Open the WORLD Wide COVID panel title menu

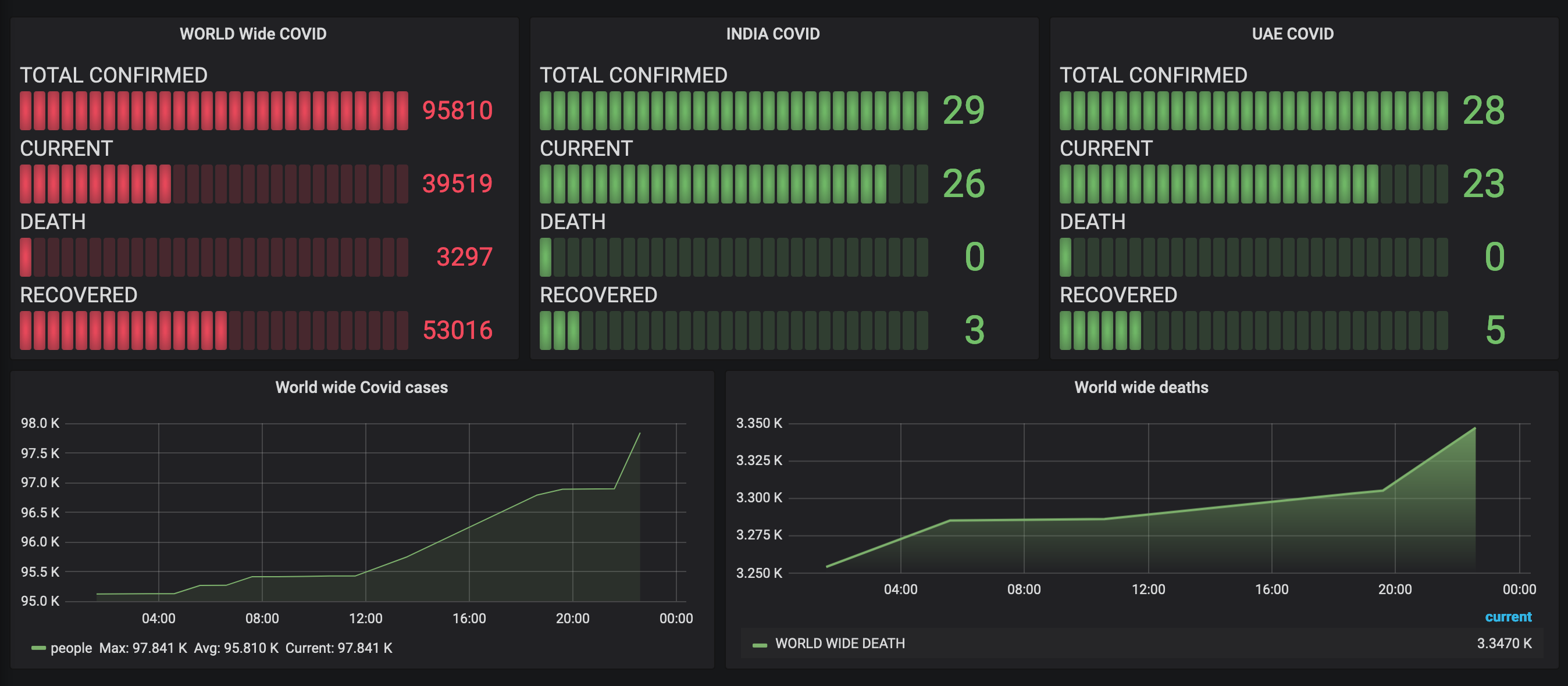(x=252, y=34)
